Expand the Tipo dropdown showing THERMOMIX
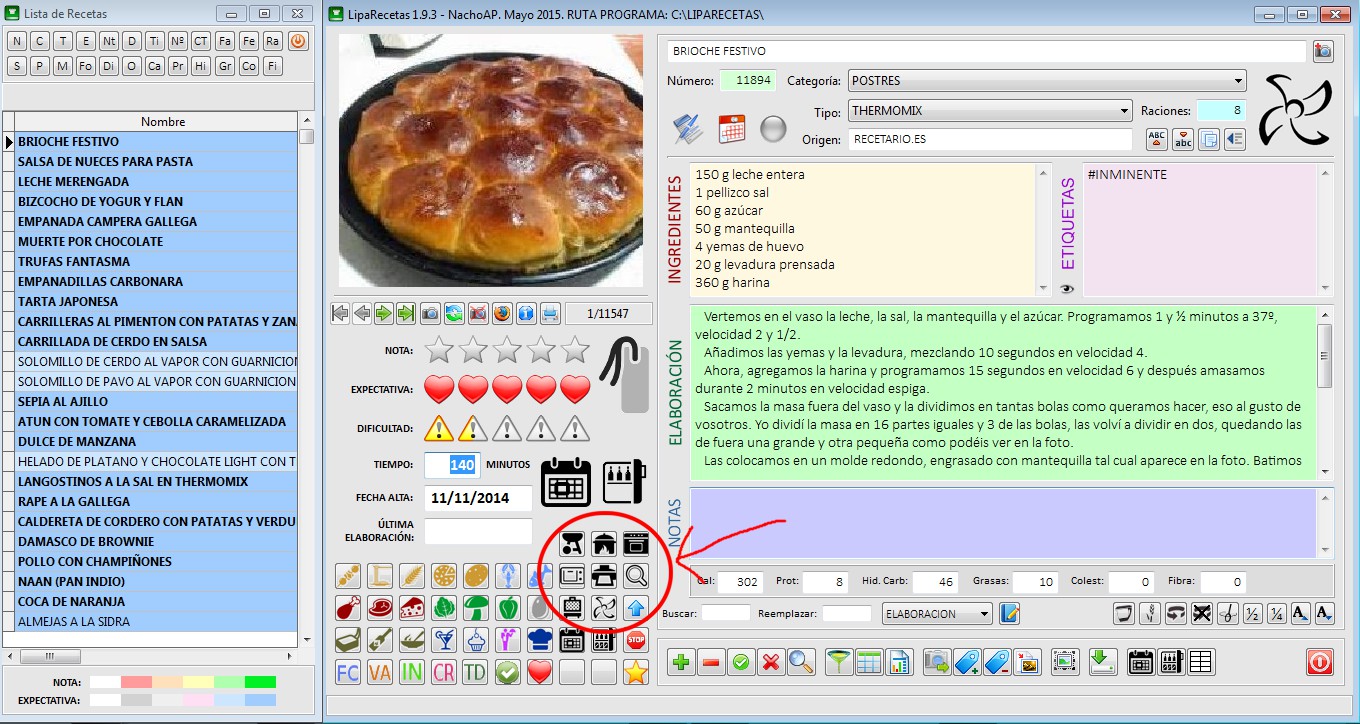1360x724 pixels. [990, 110]
